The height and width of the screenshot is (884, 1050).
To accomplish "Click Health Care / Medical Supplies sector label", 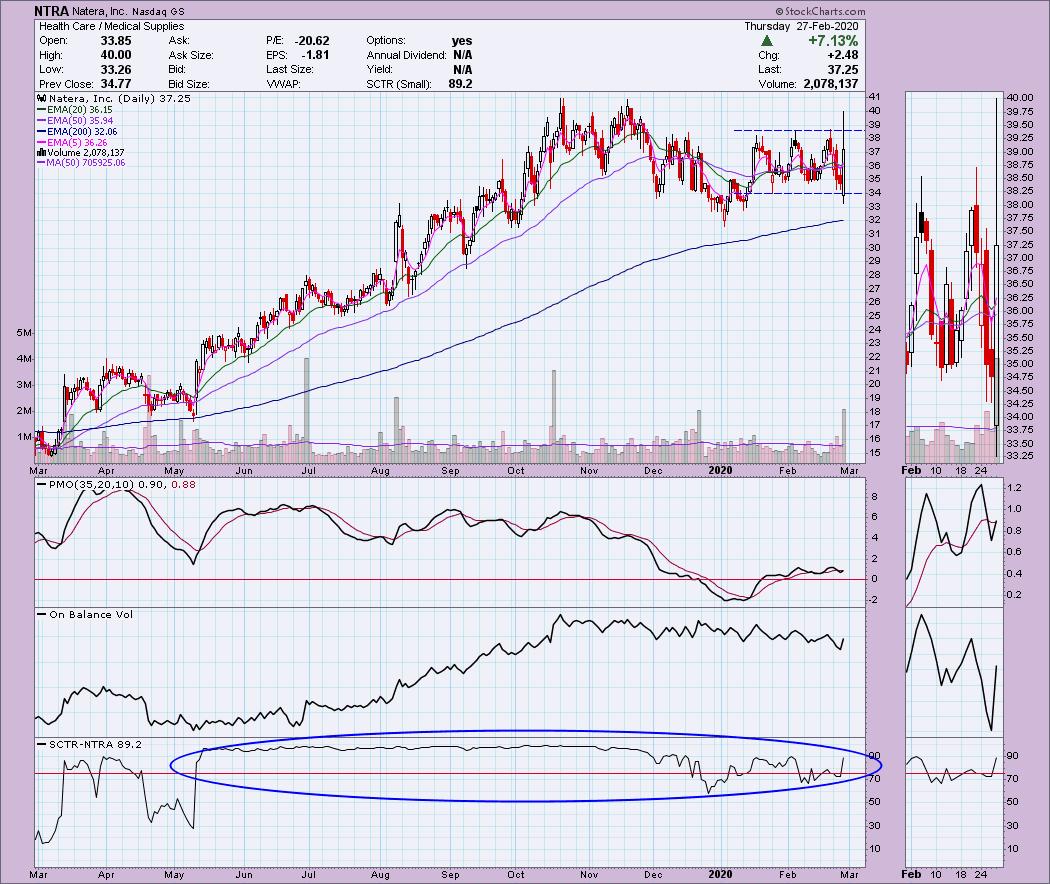I will 111,26.
